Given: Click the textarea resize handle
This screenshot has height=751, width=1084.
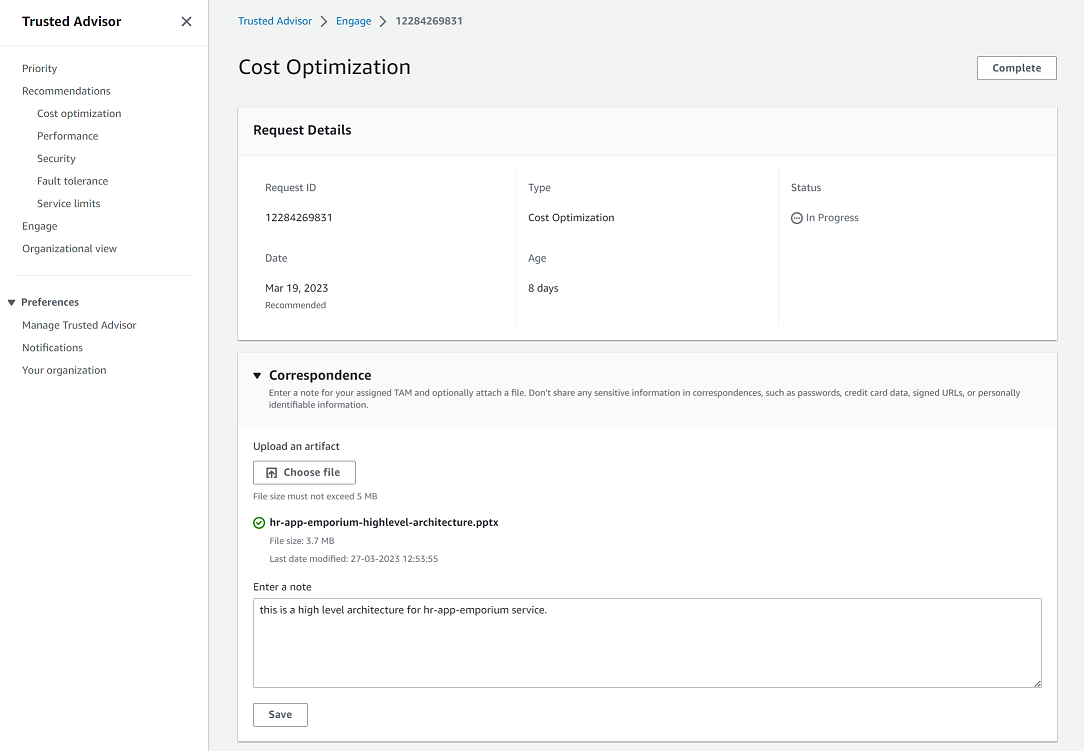Looking at the screenshot, I should [x=1037, y=683].
